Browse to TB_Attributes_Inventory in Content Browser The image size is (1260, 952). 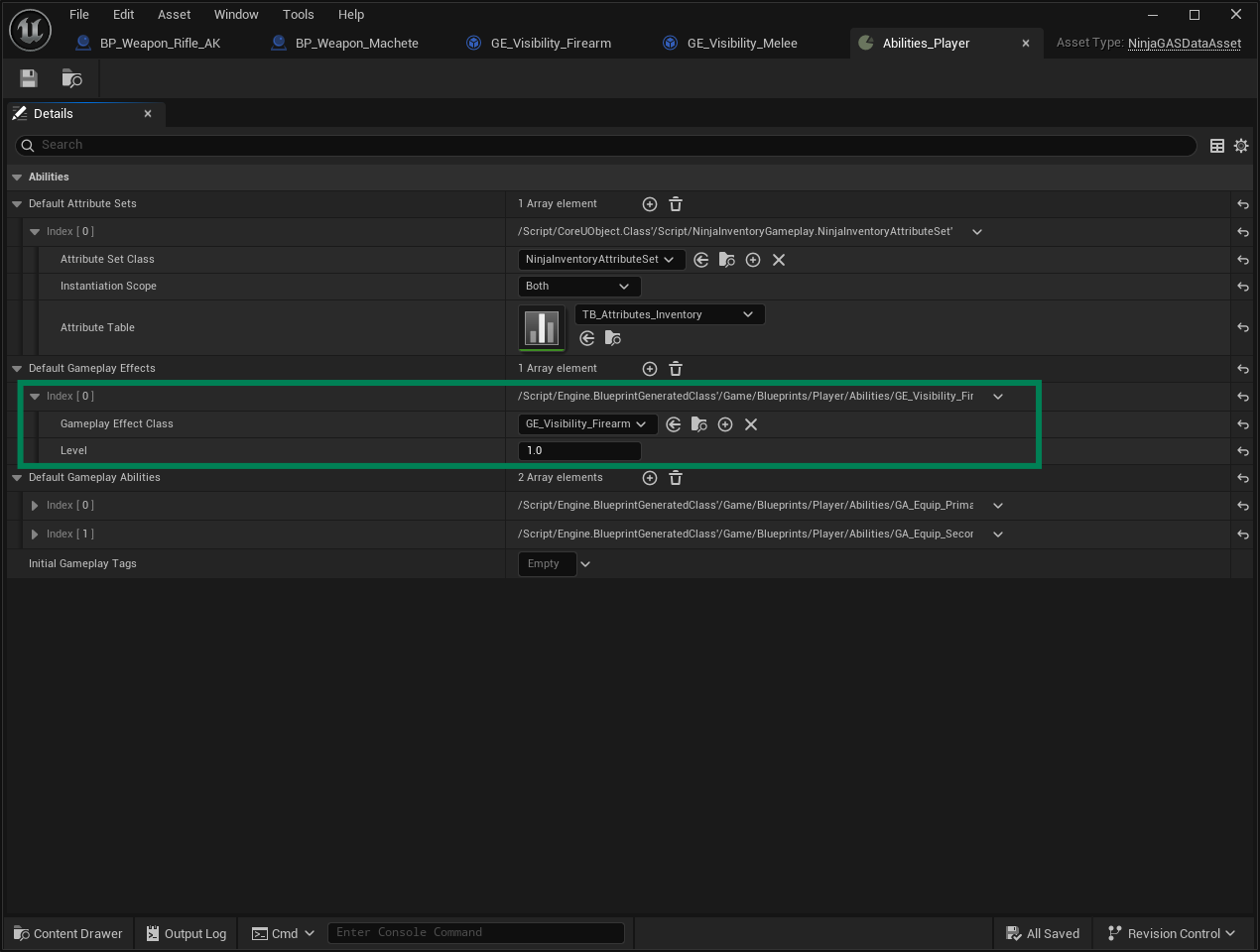point(613,339)
